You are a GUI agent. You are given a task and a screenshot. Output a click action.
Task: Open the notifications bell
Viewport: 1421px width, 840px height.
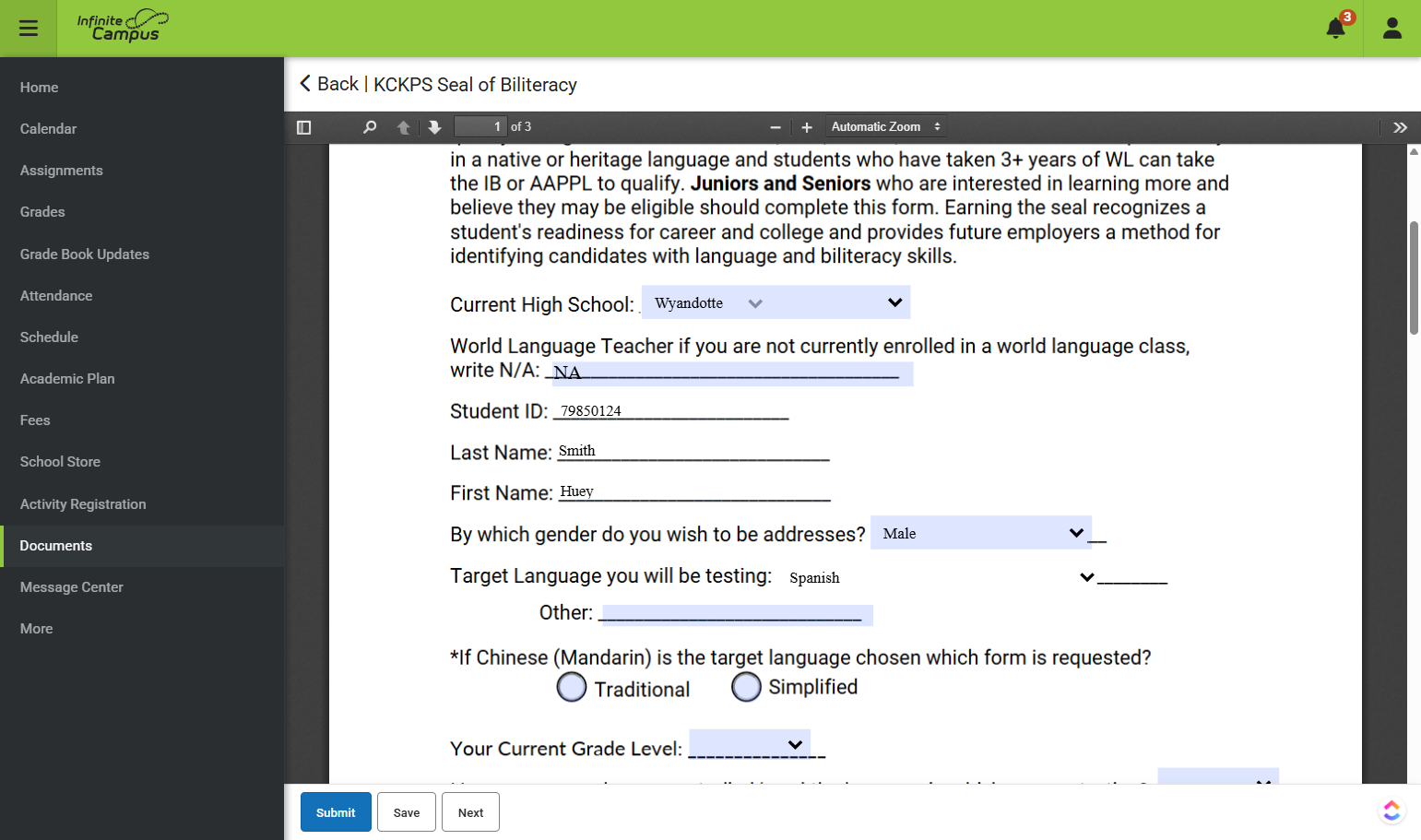coord(1335,29)
